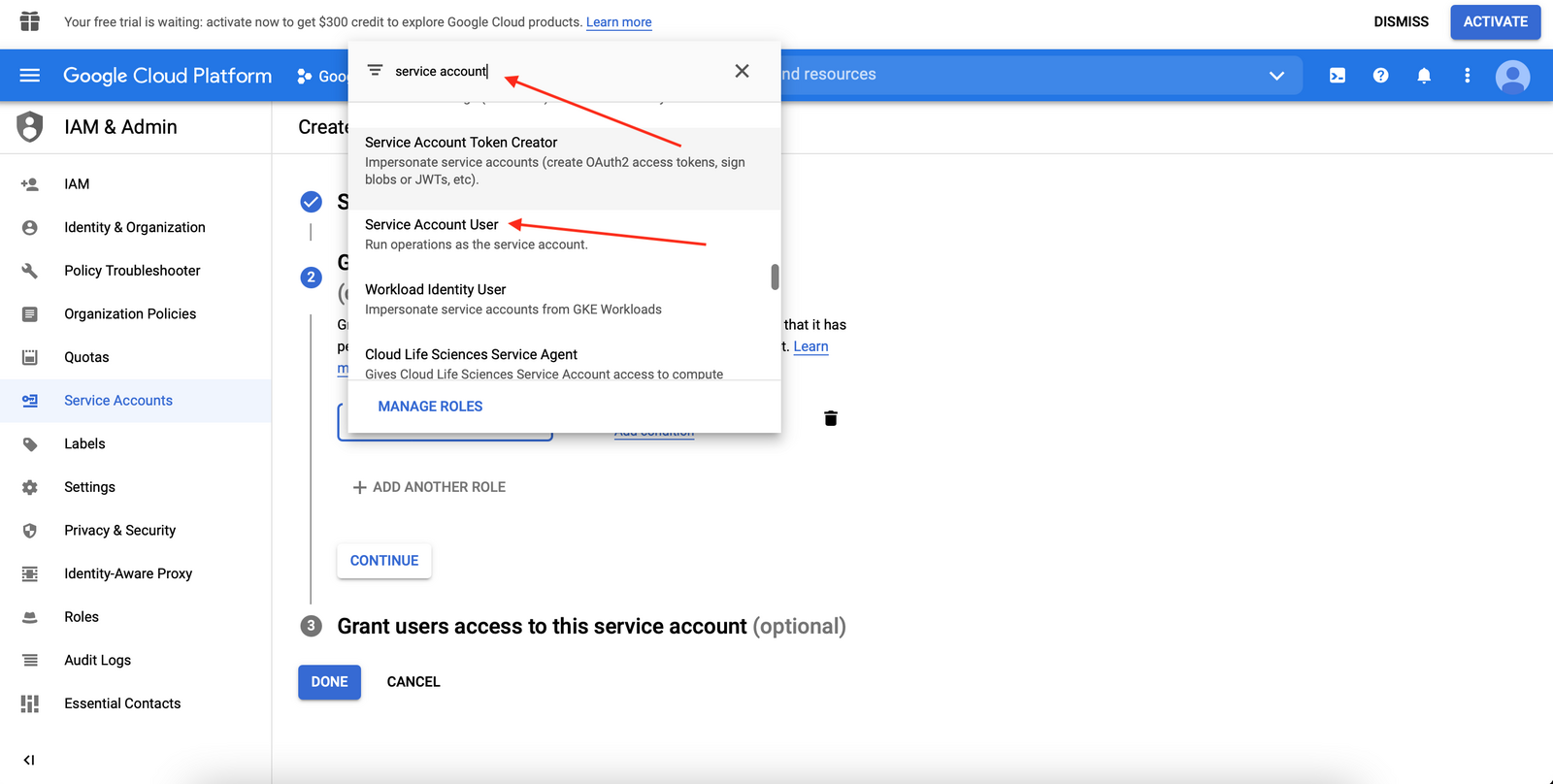Select Service Account User role
The width and height of the screenshot is (1553, 784).
coord(432,225)
